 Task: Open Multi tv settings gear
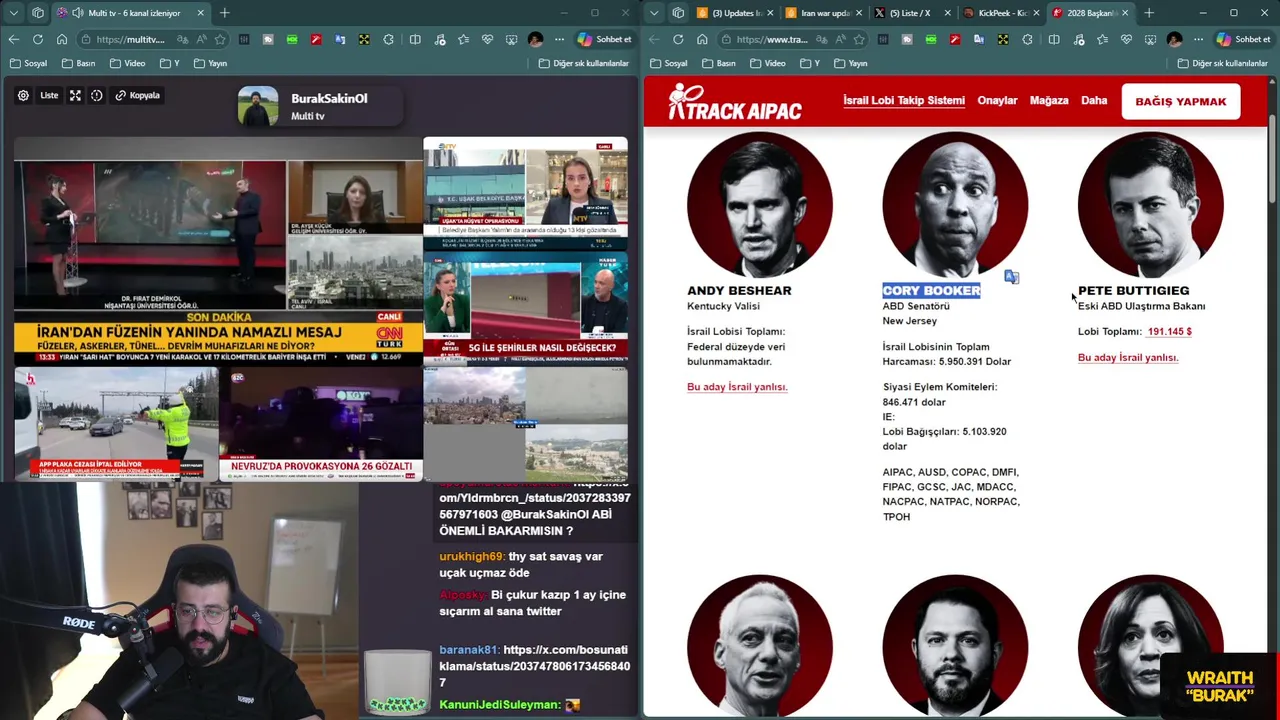point(23,95)
